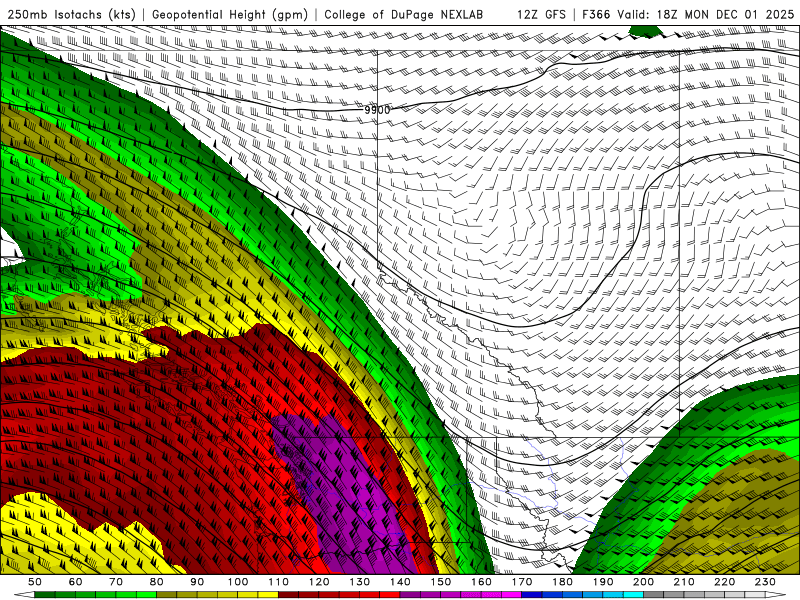Click the olive swatch below '80' in legend
This screenshot has width=800, height=600.
pyautogui.click(x=167, y=595)
